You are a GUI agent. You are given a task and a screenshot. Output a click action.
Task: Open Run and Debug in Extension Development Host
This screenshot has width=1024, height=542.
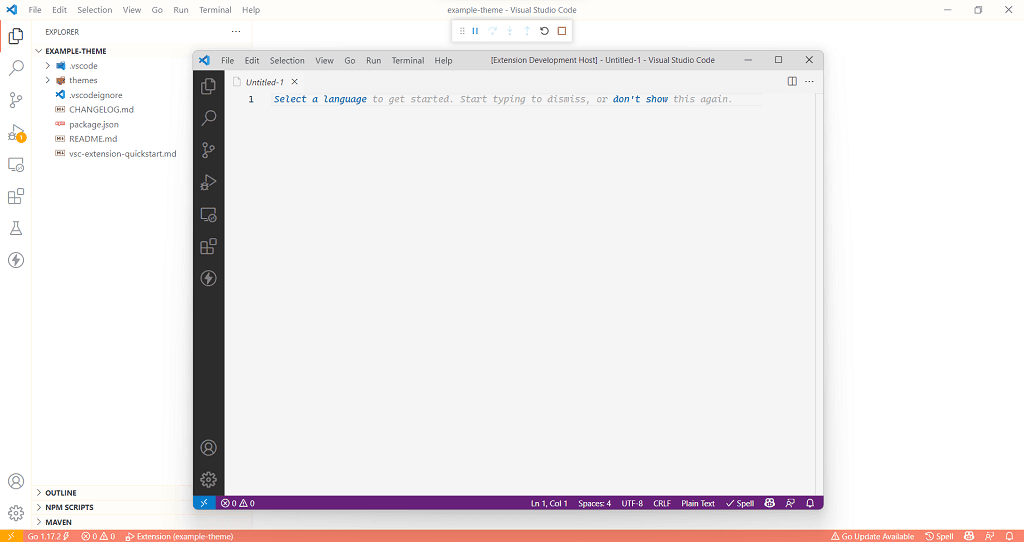click(208, 182)
